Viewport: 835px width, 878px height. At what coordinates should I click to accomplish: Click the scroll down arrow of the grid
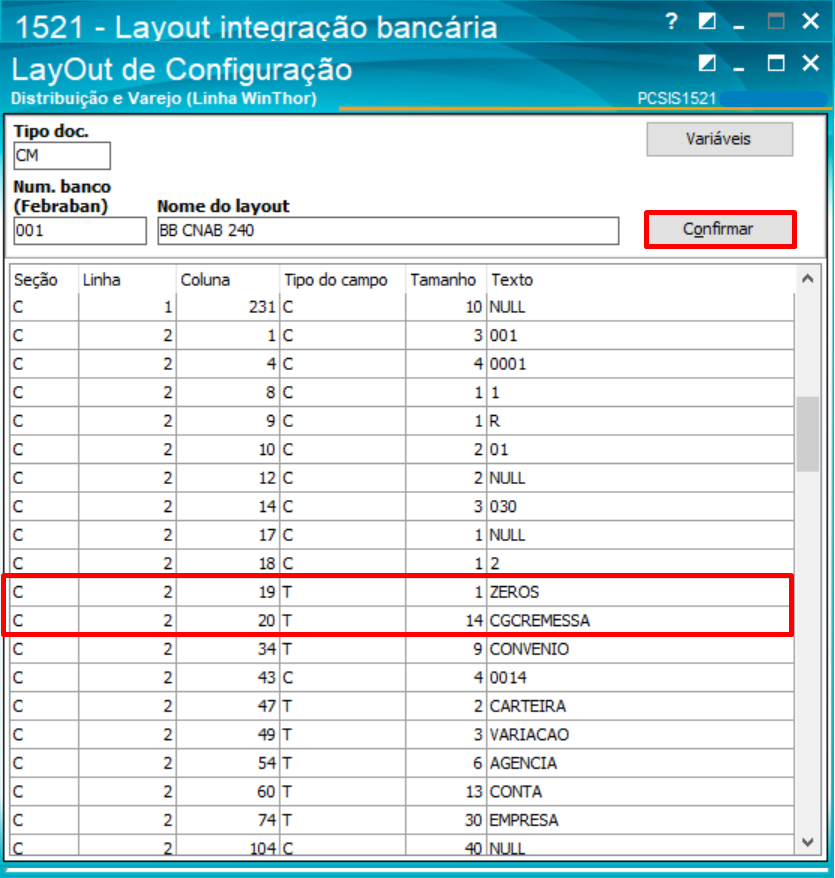point(808,842)
